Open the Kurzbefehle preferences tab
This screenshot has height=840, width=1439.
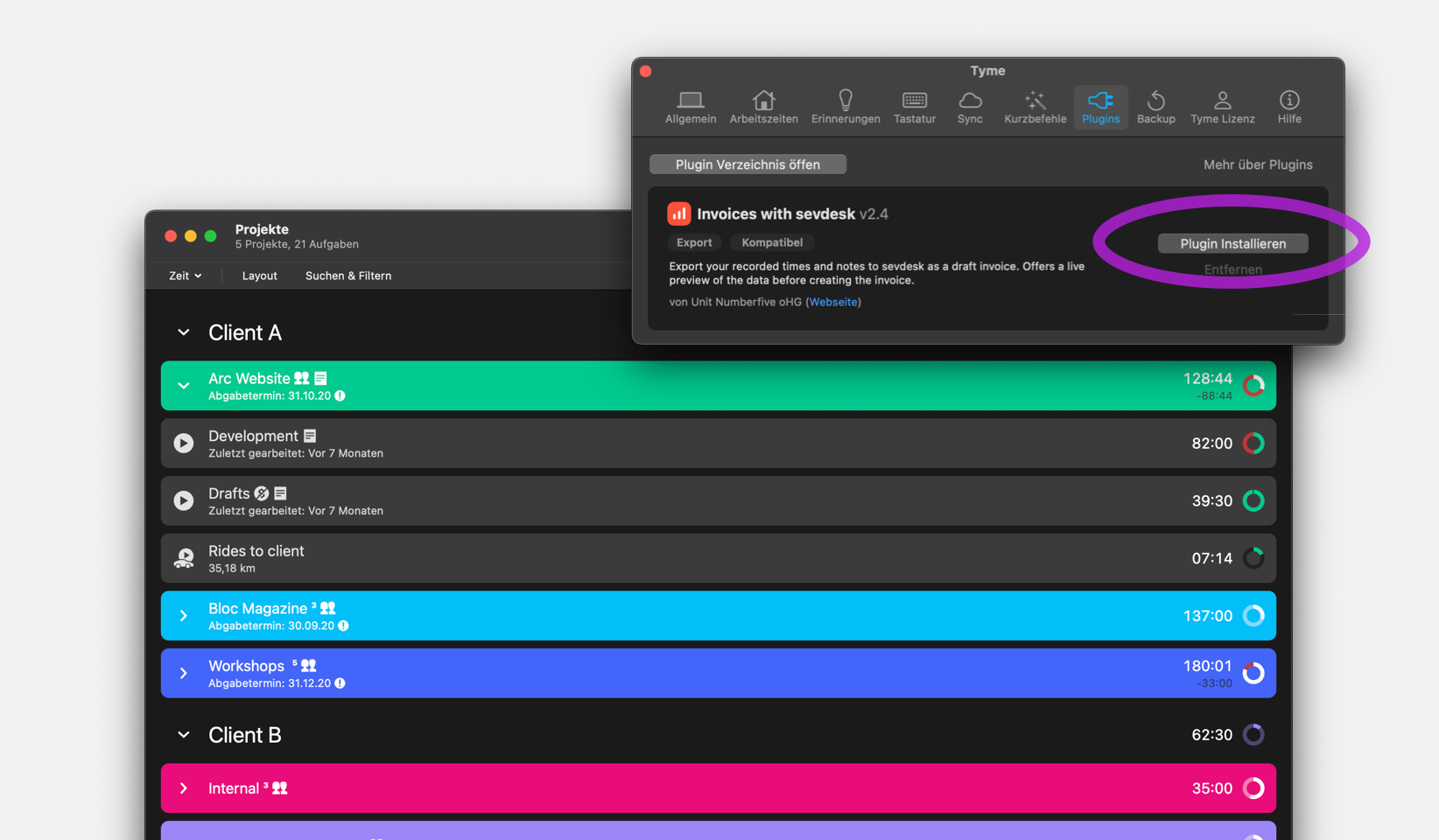[x=1035, y=108]
